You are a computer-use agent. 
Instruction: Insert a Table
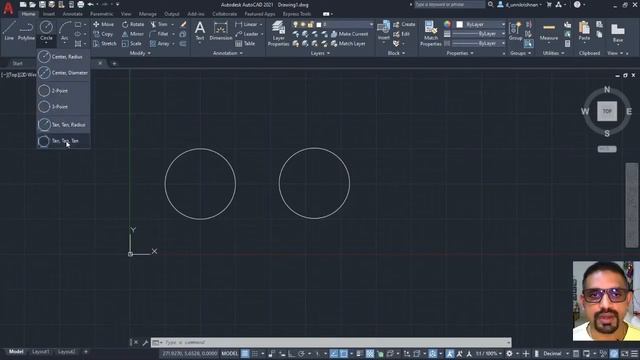[245, 44]
